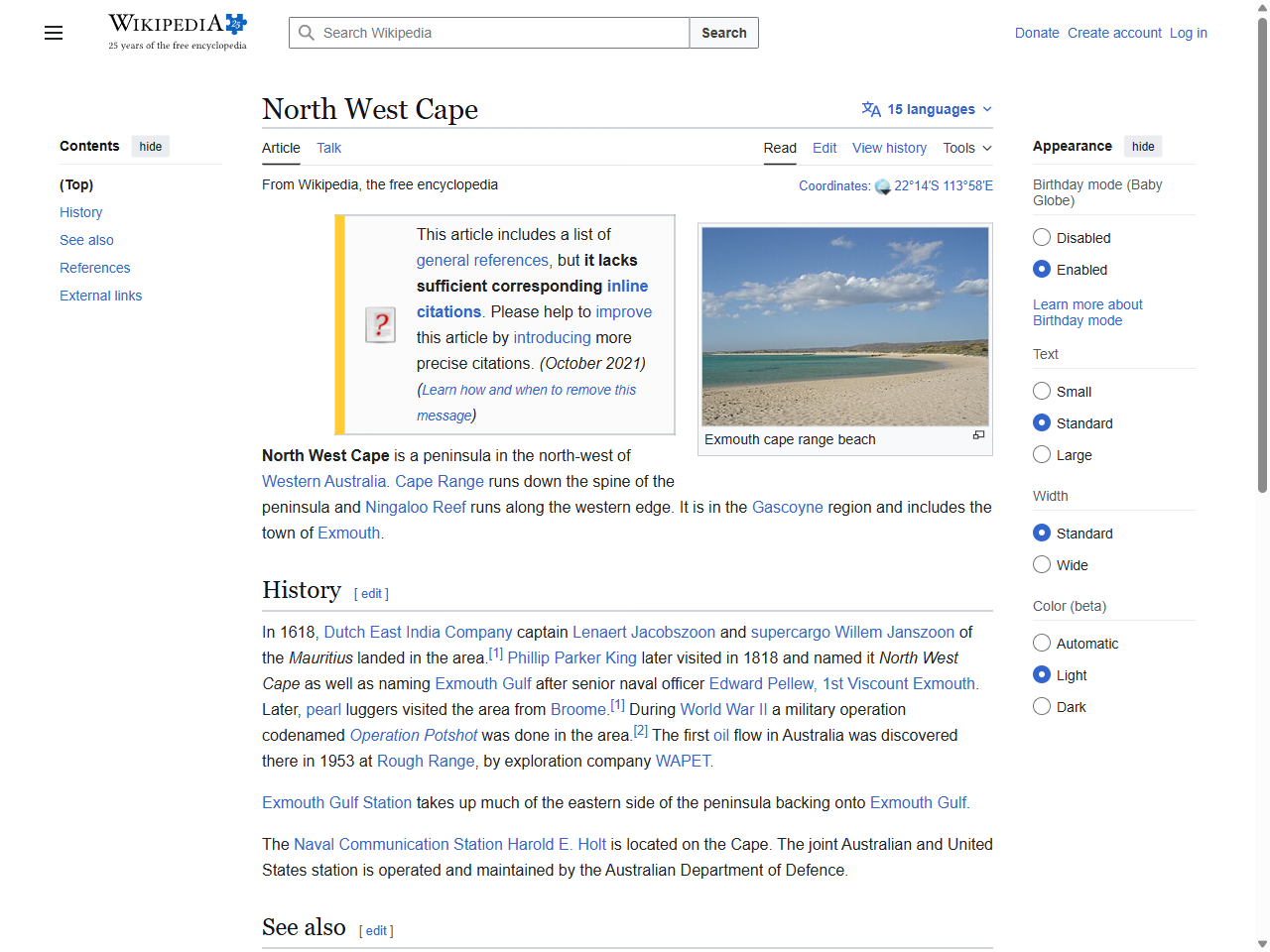Image resolution: width=1270 pixels, height=952 pixels.
Task: Open the Ningaloo Reef link
Action: coord(416,507)
